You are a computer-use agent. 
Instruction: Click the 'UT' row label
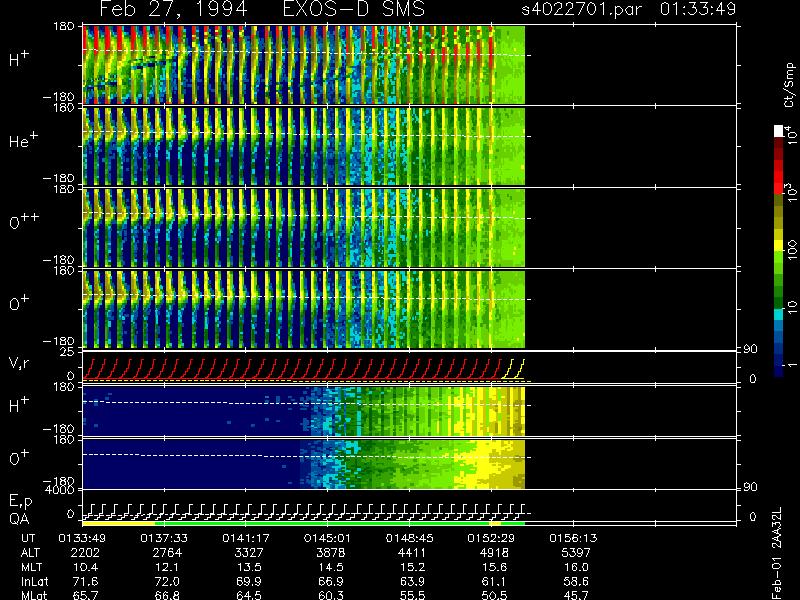click(28, 538)
